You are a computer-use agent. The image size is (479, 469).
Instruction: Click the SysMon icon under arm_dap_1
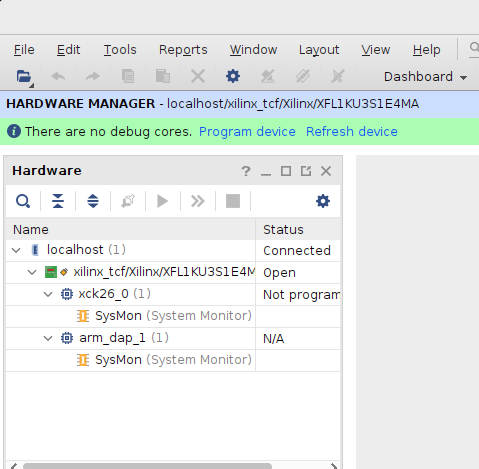tap(83, 360)
